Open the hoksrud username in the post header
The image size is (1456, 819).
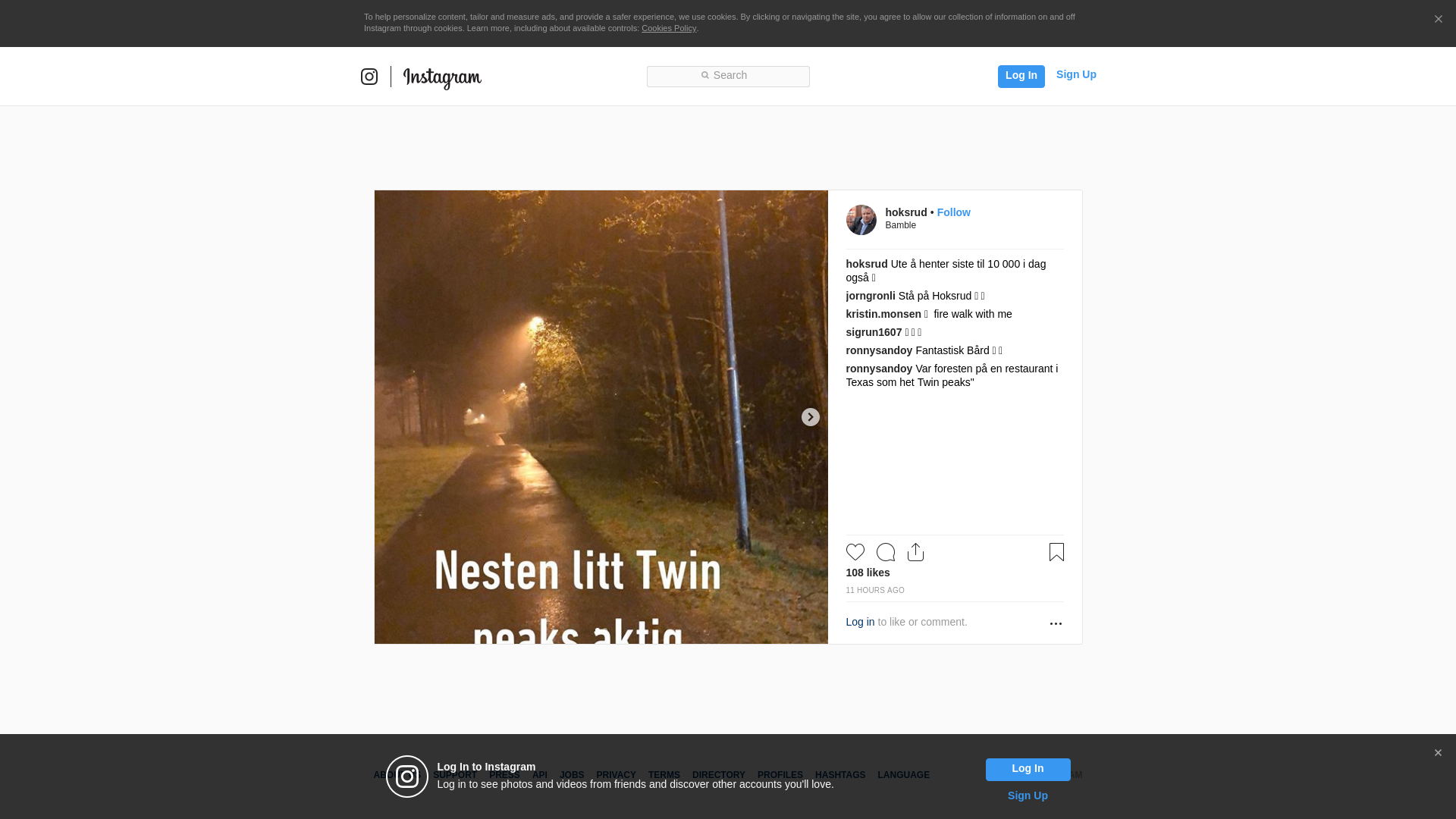(905, 212)
